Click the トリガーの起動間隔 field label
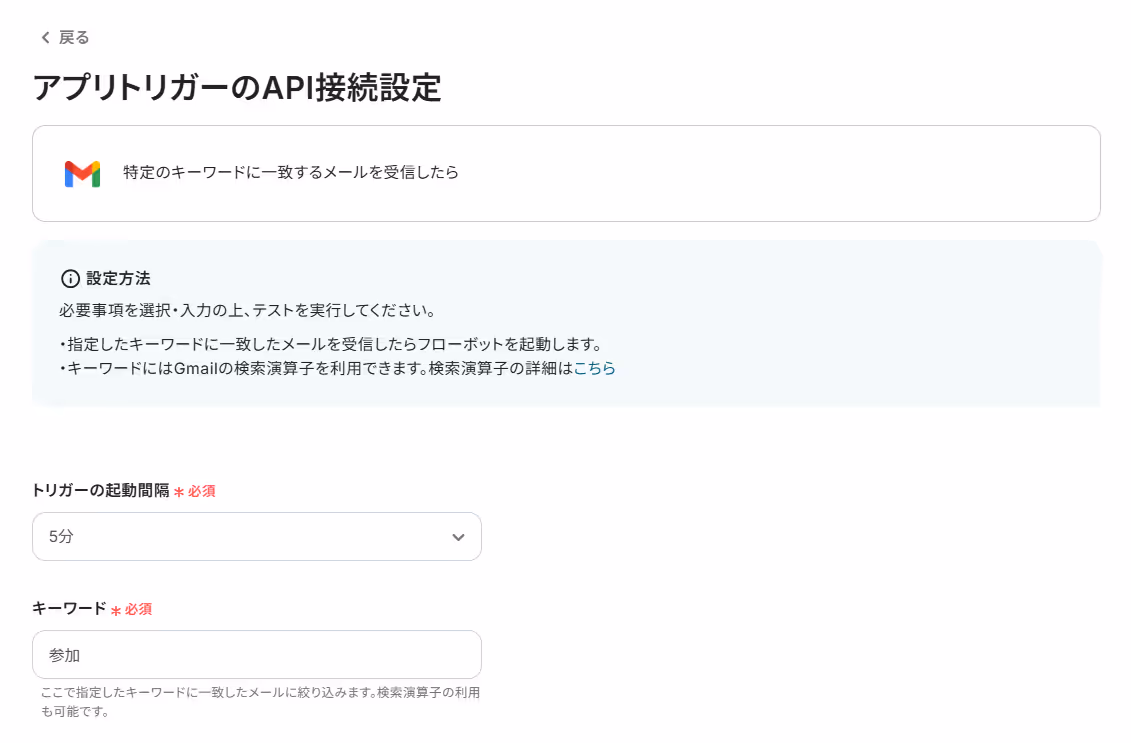 (x=101, y=491)
